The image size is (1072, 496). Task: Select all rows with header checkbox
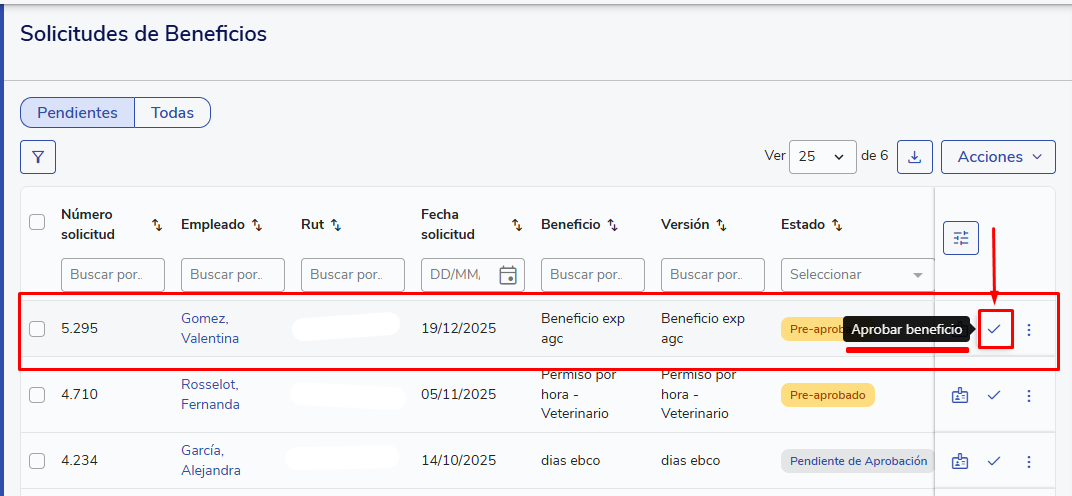(x=37, y=222)
